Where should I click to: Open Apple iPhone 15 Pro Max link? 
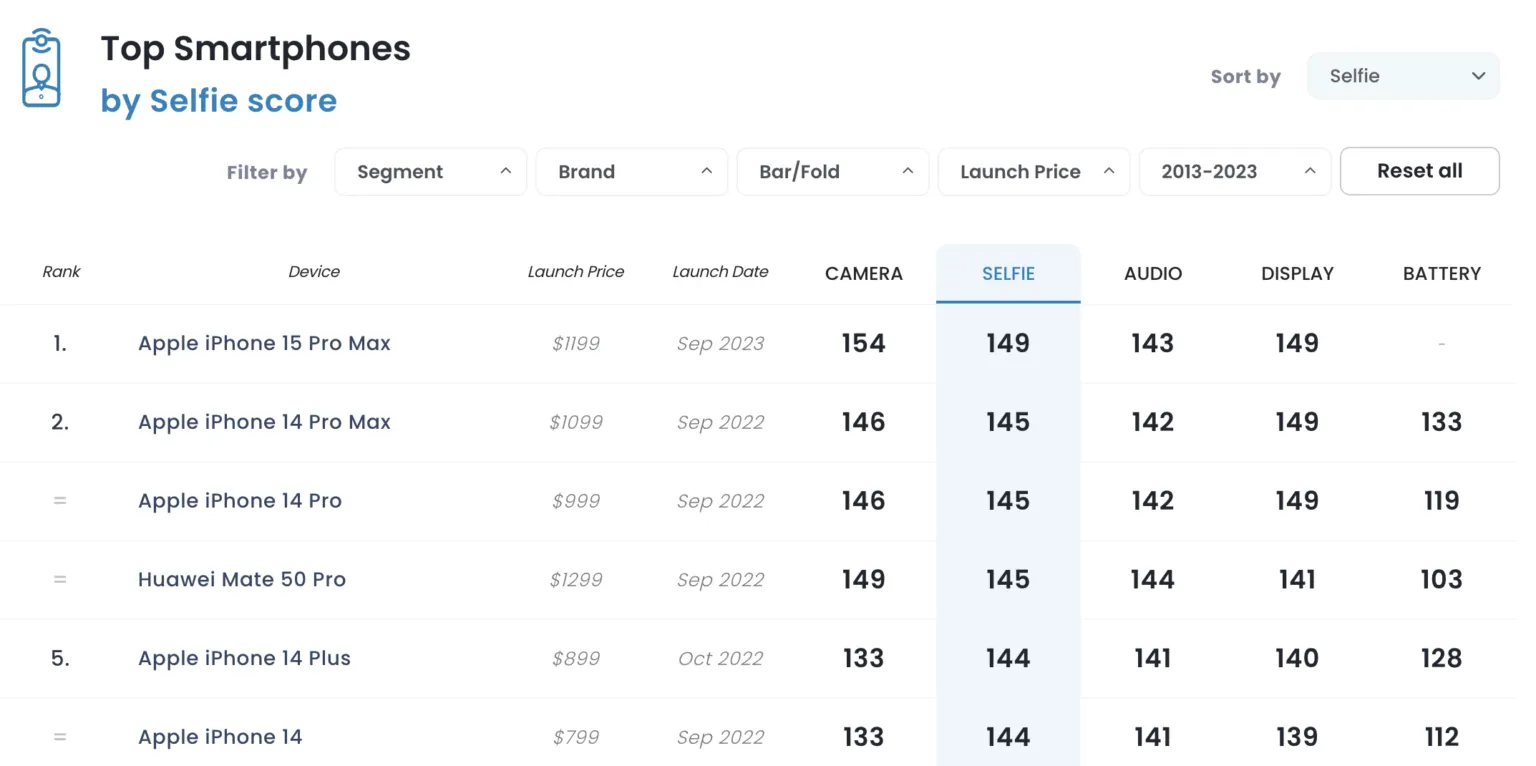pos(264,343)
